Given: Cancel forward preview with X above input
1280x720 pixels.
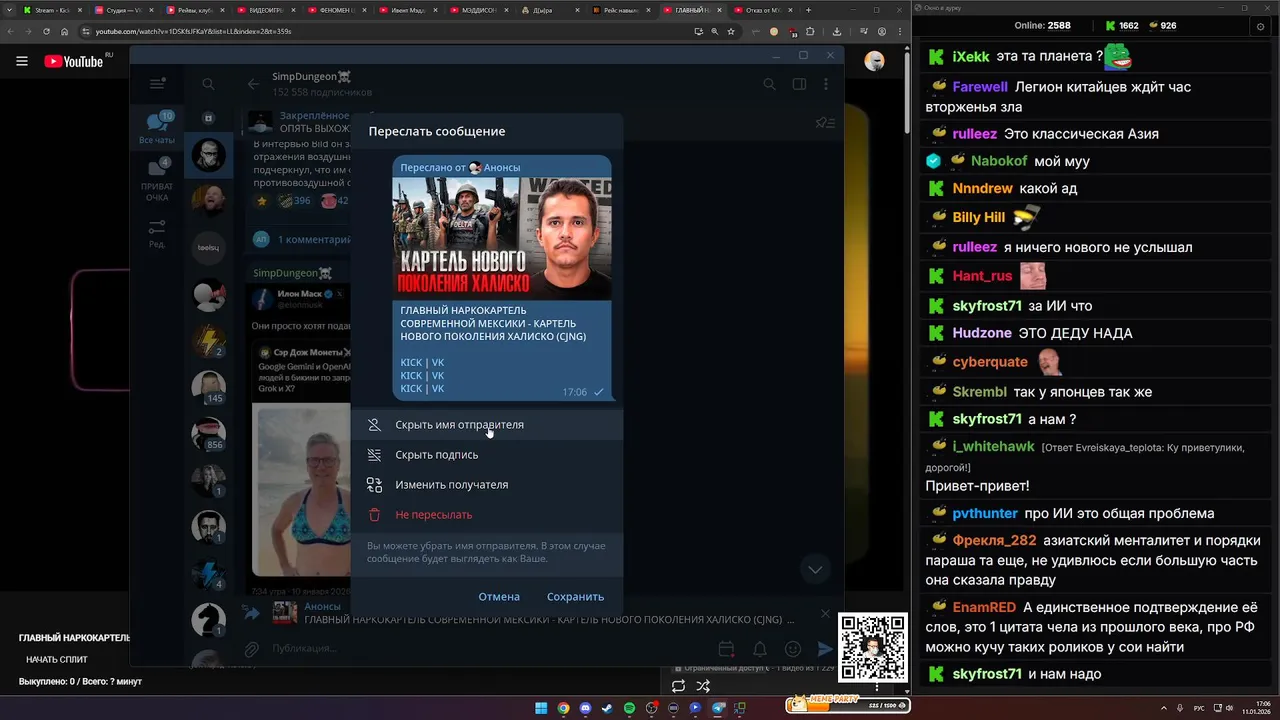Looking at the screenshot, I should coord(825,613).
